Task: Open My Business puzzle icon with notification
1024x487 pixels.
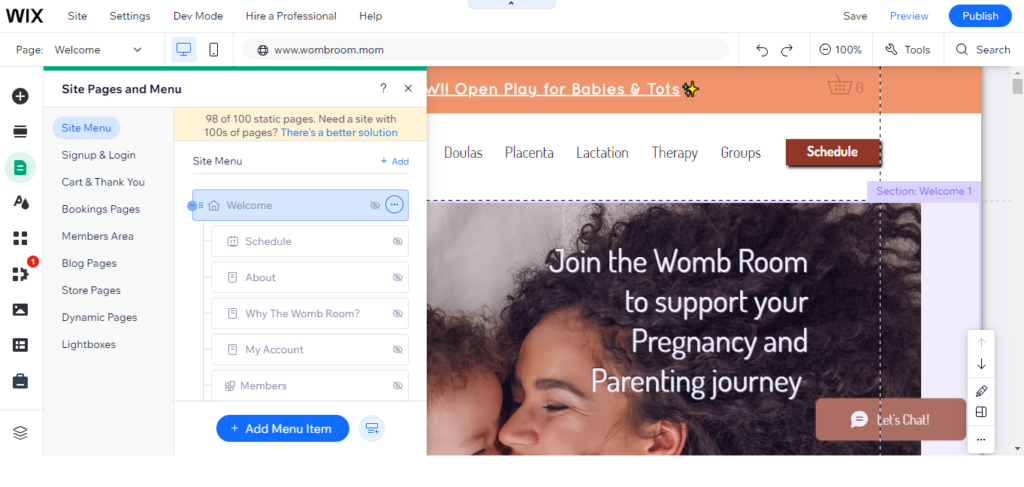Action: (20, 274)
